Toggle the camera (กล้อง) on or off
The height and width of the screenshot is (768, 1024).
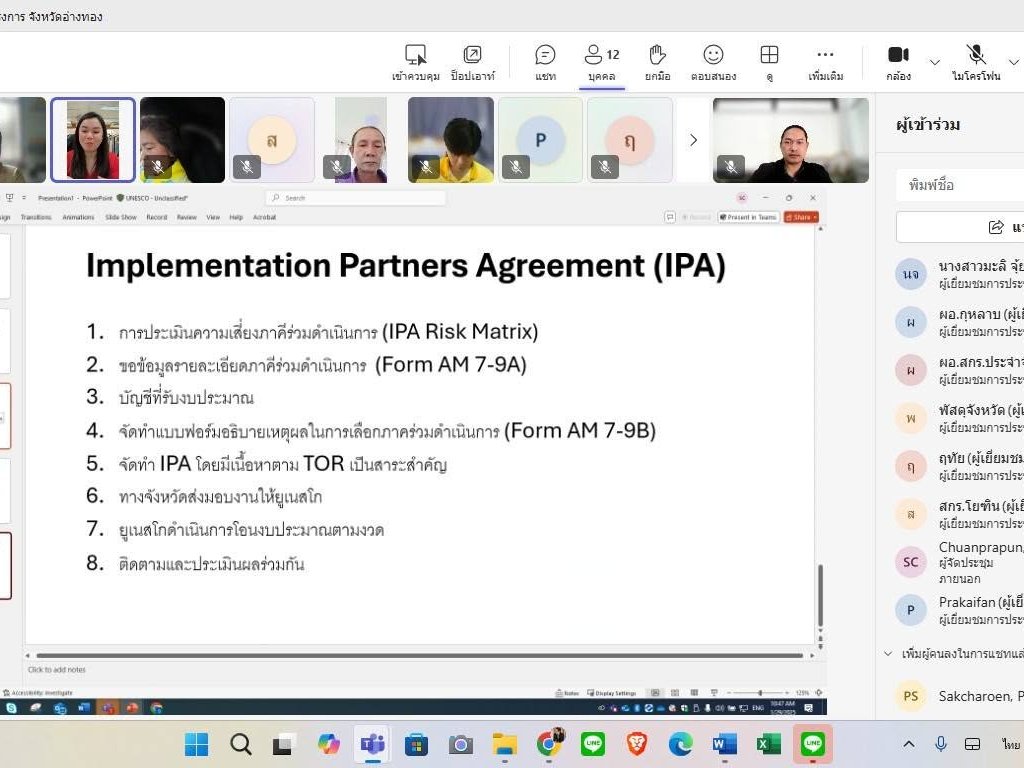coord(899,63)
